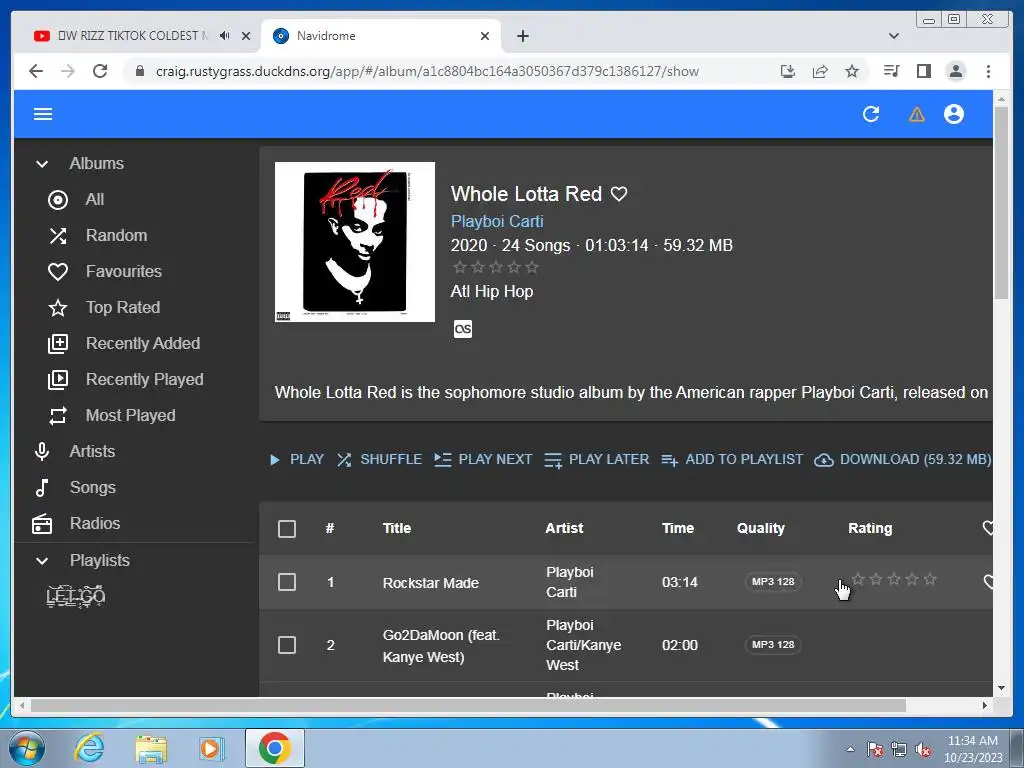This screenshot has height=768, width=1024.
Task: Click the SHUFFLE button
Action: coord(379,460)
